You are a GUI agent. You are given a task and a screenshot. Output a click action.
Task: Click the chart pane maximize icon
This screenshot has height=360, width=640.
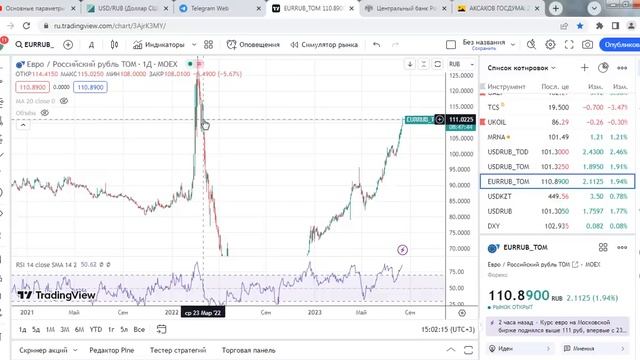pyautogui.click(x=438, y=64)
